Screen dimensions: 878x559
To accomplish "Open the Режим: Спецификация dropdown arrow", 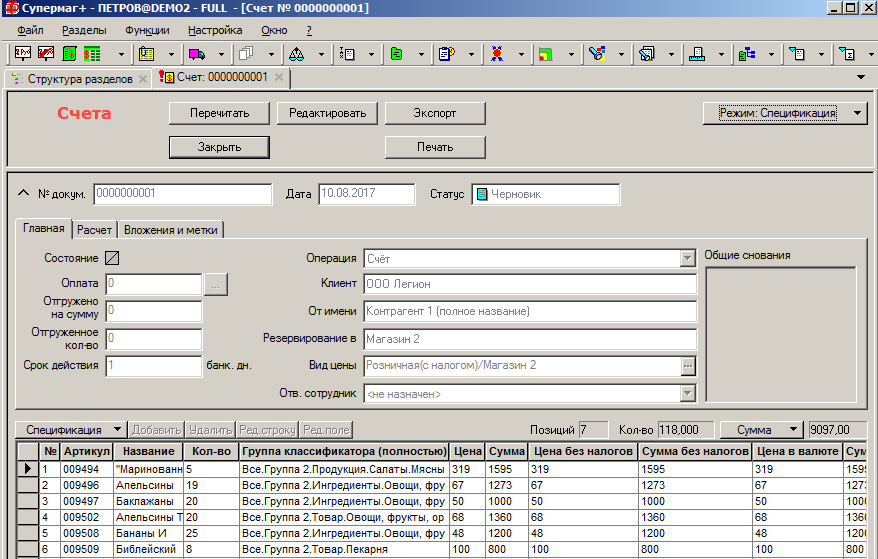I will coord(857,113).
